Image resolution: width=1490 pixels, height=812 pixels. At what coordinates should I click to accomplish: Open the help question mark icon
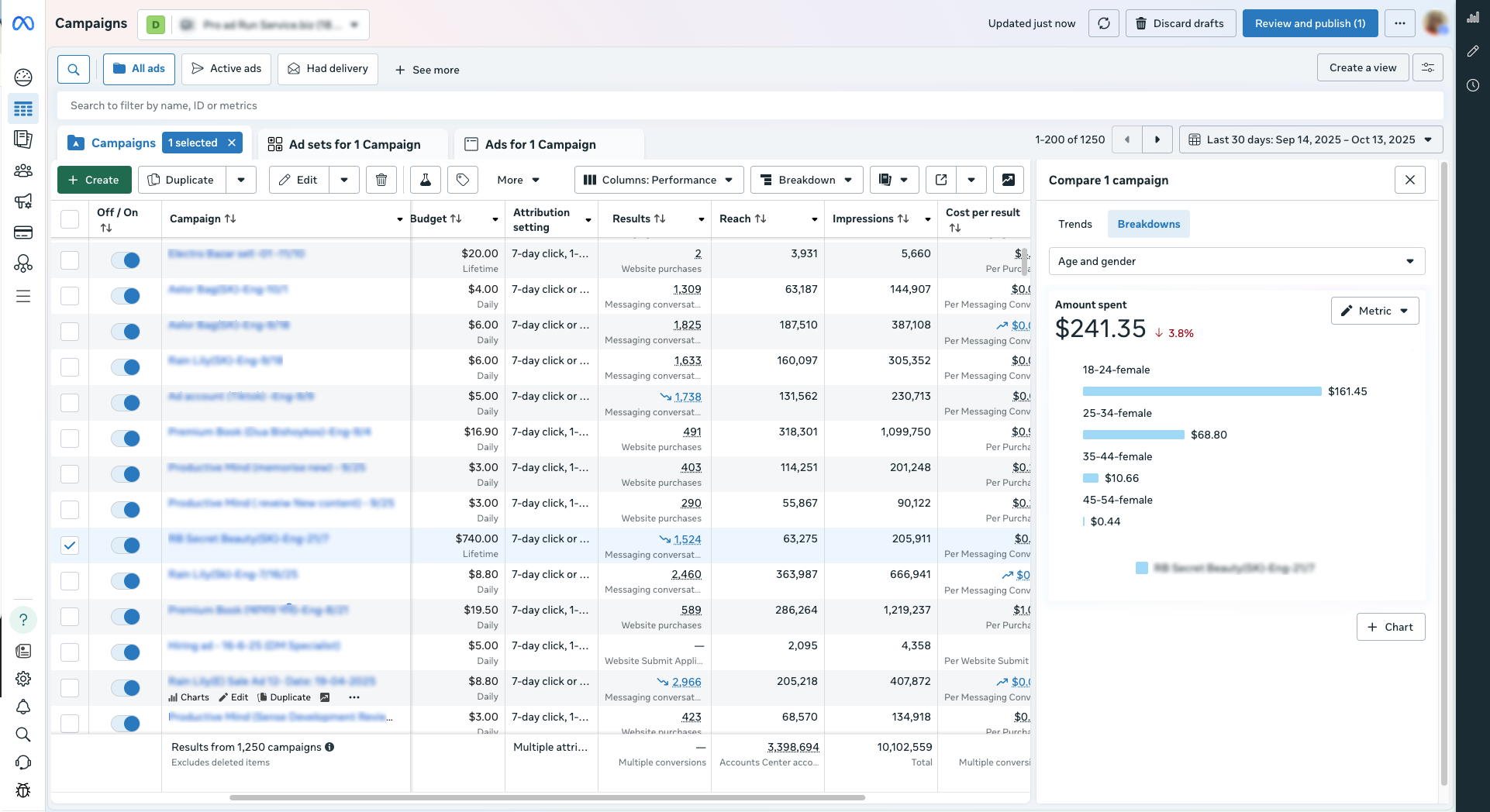coord(23,620)
